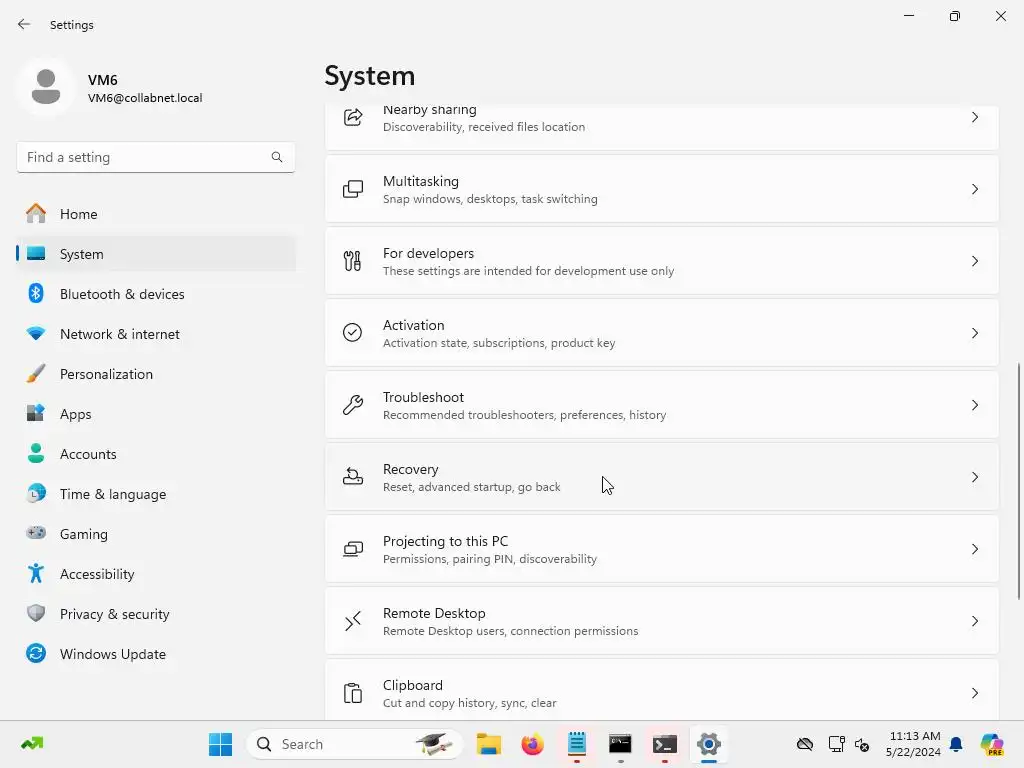This screenshot has height=768, width=1024.
Task: Click the Privacy & security shield icon
Action: click(36, 613)
